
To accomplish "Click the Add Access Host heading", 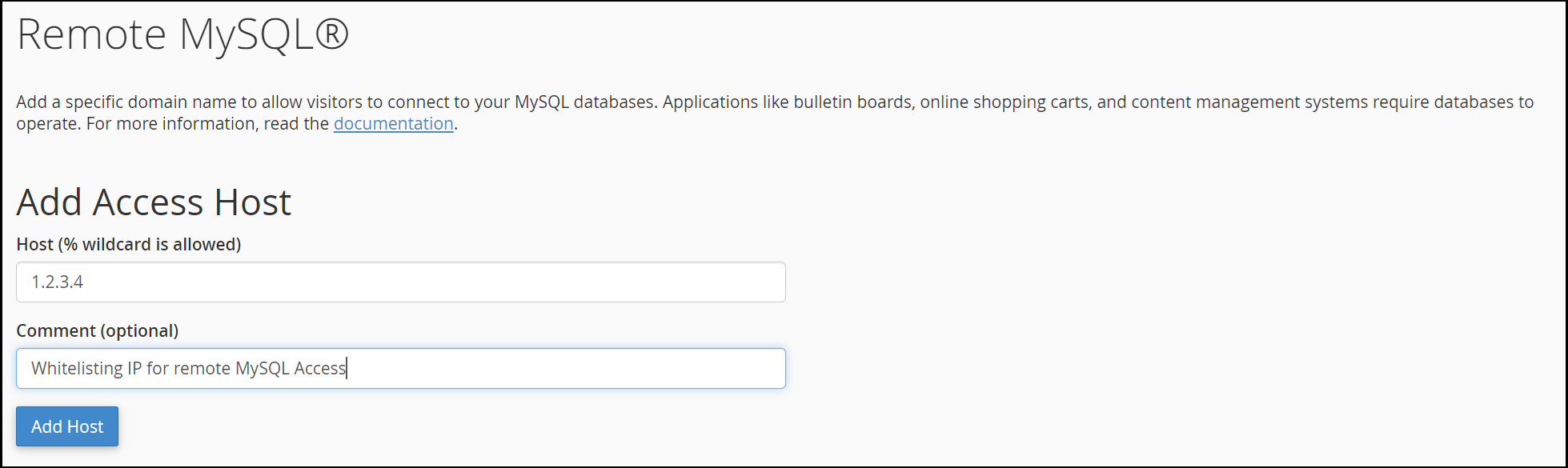I will tap(154, 202).
